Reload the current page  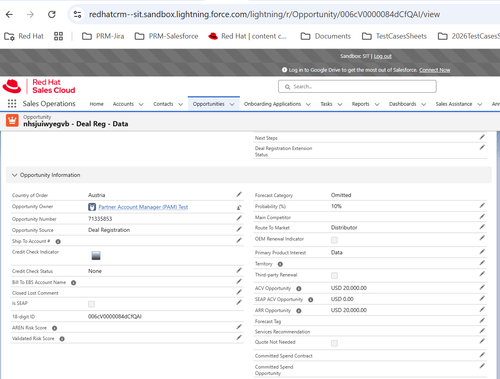pyautogui.click(x=52, y=14)
